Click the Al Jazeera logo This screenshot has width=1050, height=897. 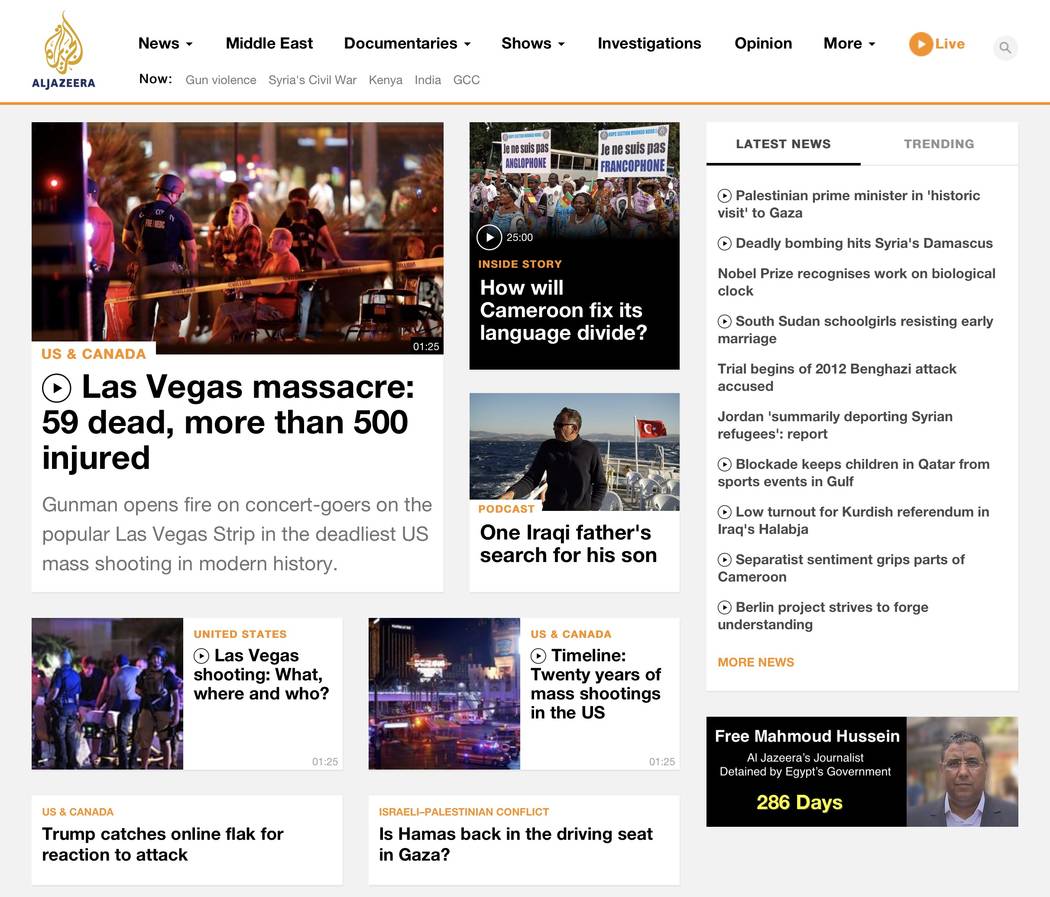click(x=64, y=51)
